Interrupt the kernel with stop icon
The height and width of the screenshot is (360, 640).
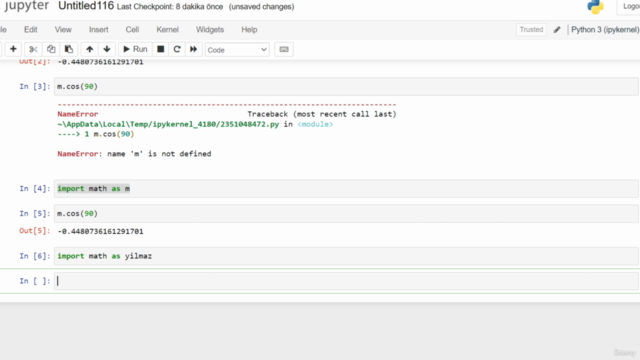click(x=160, y=49)
